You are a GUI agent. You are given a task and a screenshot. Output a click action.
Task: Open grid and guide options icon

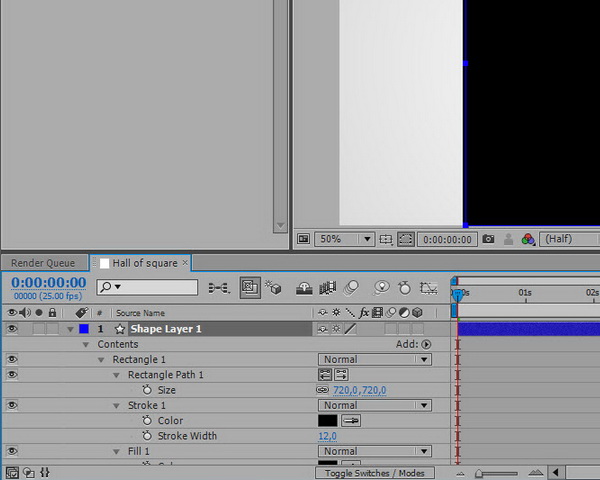[x=386, y=240]
